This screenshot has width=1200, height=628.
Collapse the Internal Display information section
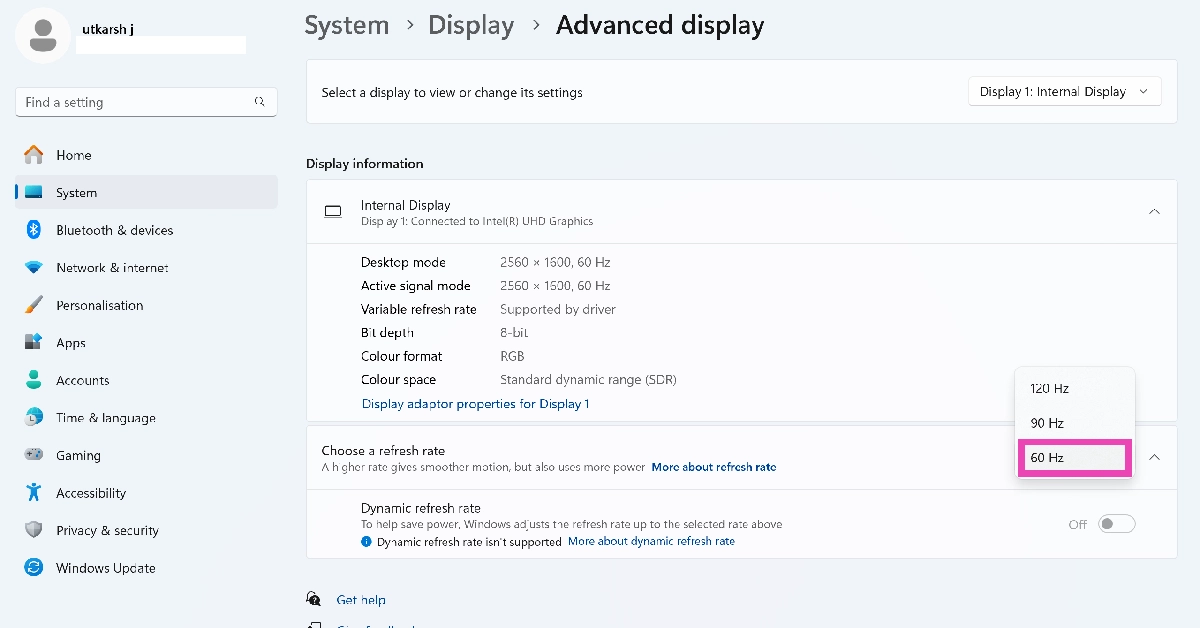[1154, 212]
